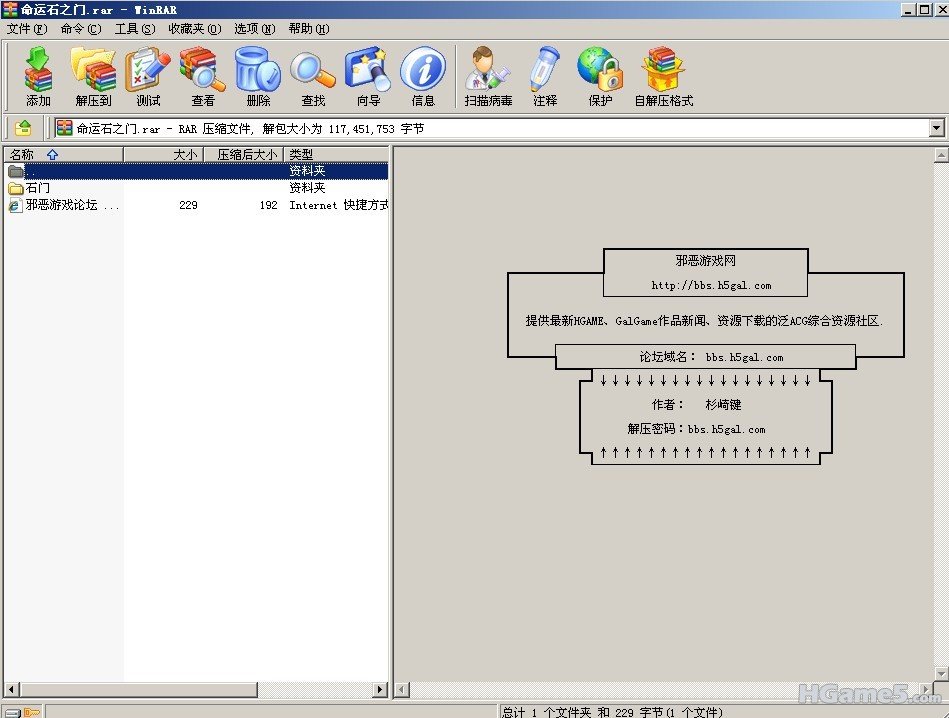The image size is (949, 718).
Task: Sort by Size column header (大小)
Action: (163, 154)
